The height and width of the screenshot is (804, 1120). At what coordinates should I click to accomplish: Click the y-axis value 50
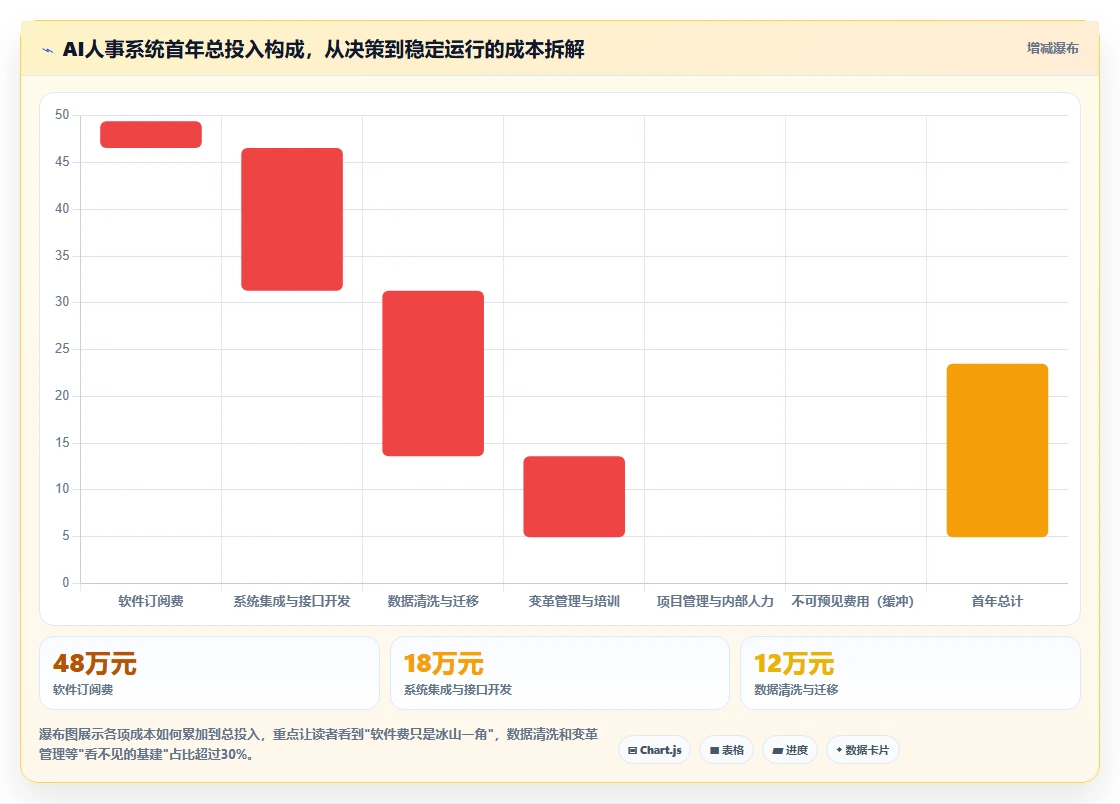[62, 115]
